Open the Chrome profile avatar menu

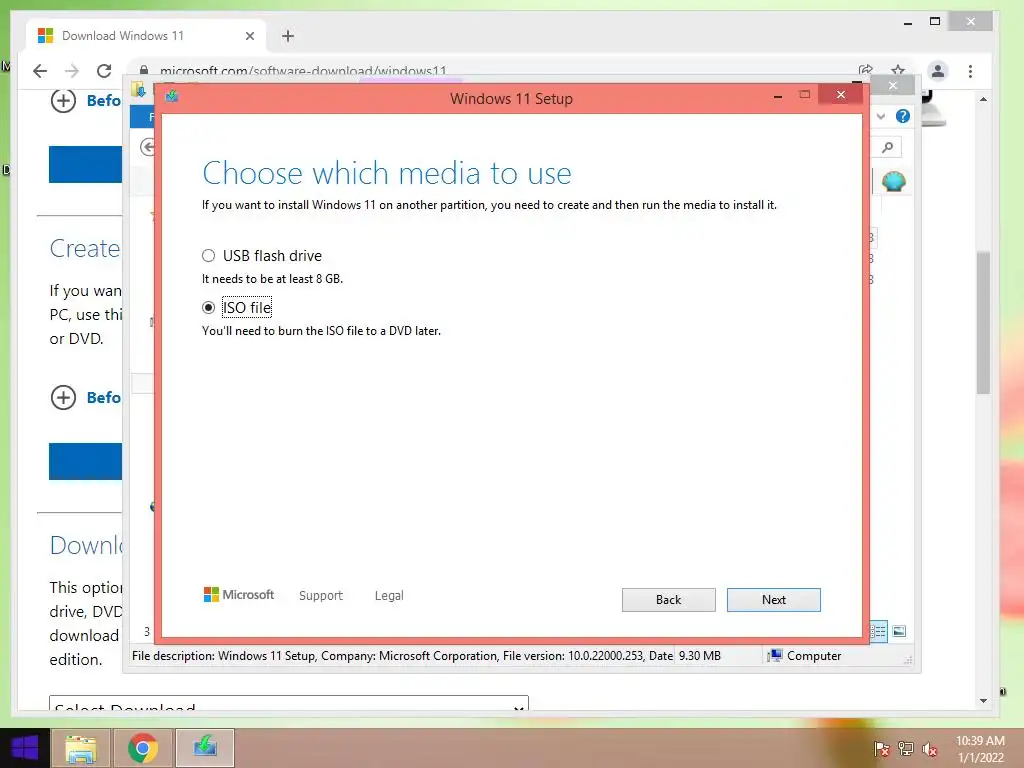click(x=938, y=71)
